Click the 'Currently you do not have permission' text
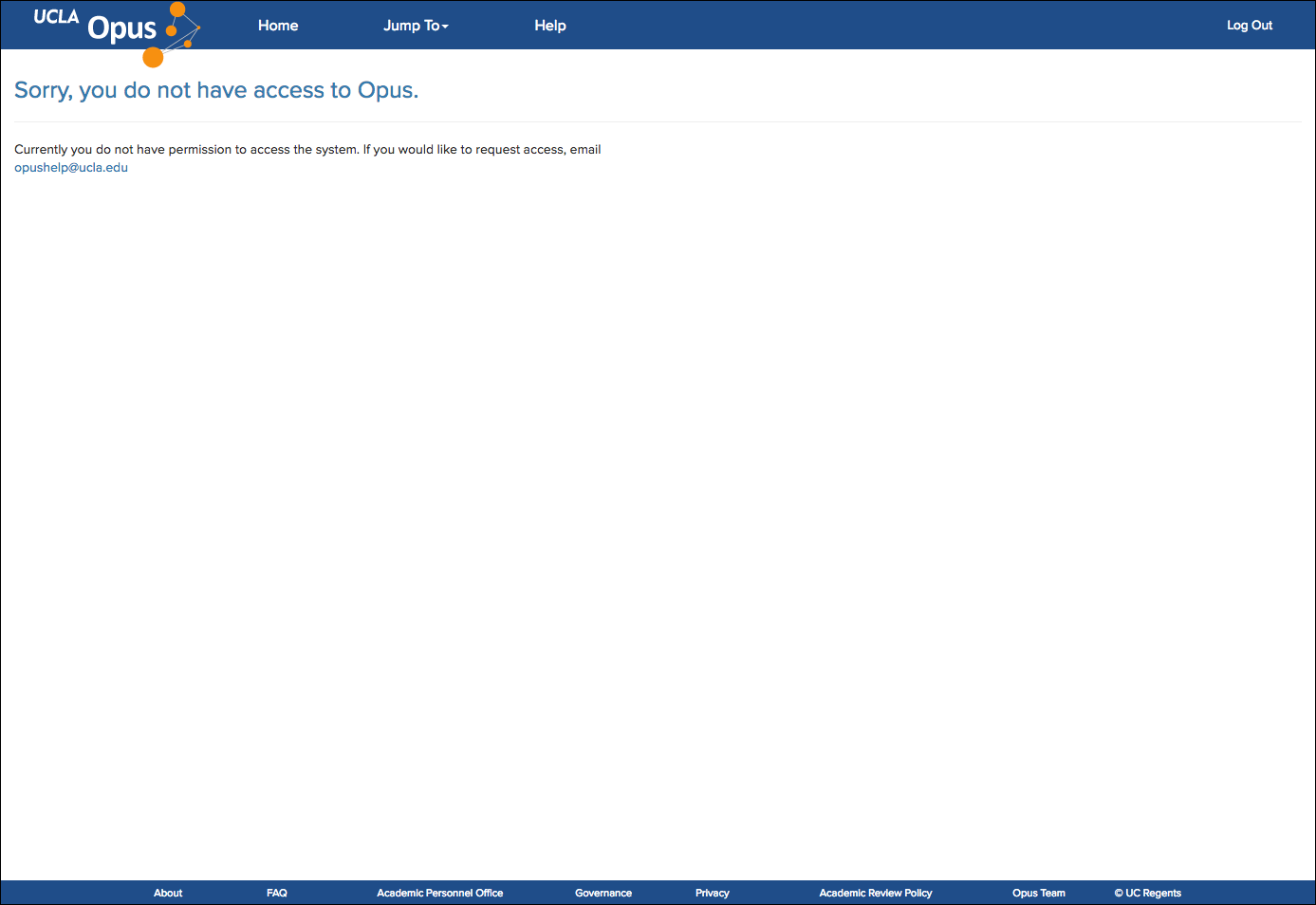Image resolution: width=1316 pixels, height=905 pixels. (307, 150)
